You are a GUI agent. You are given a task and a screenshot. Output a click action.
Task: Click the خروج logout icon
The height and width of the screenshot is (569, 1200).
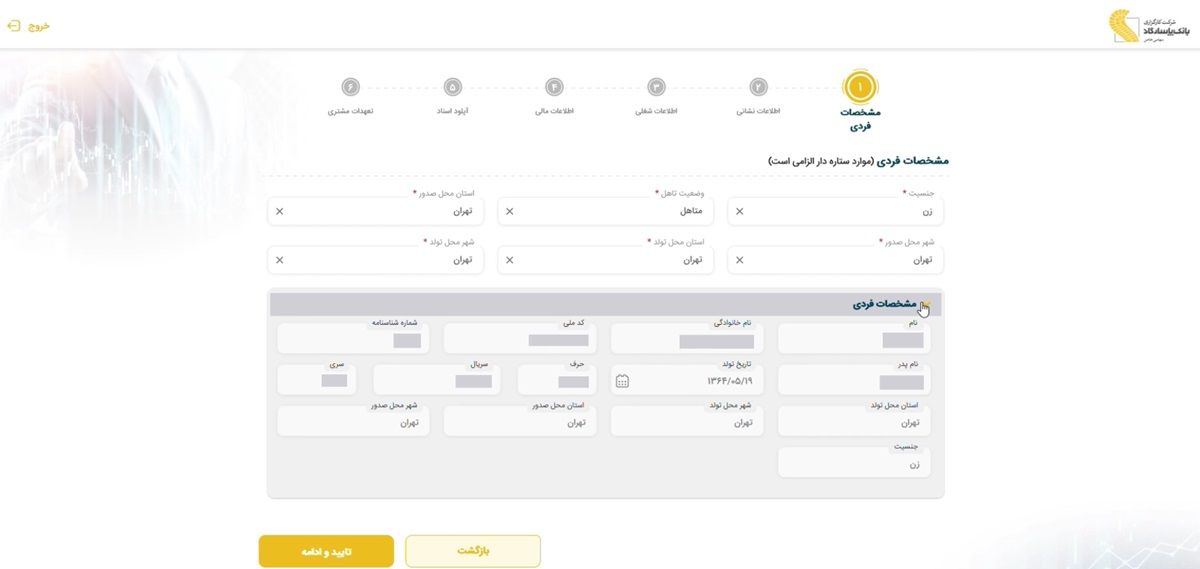(13, 25)
